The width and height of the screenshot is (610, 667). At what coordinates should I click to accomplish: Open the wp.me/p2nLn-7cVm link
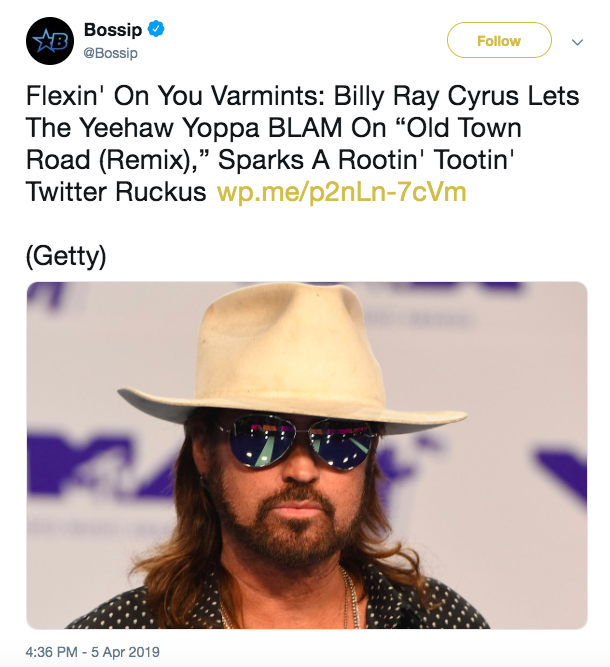coord(341,192)
